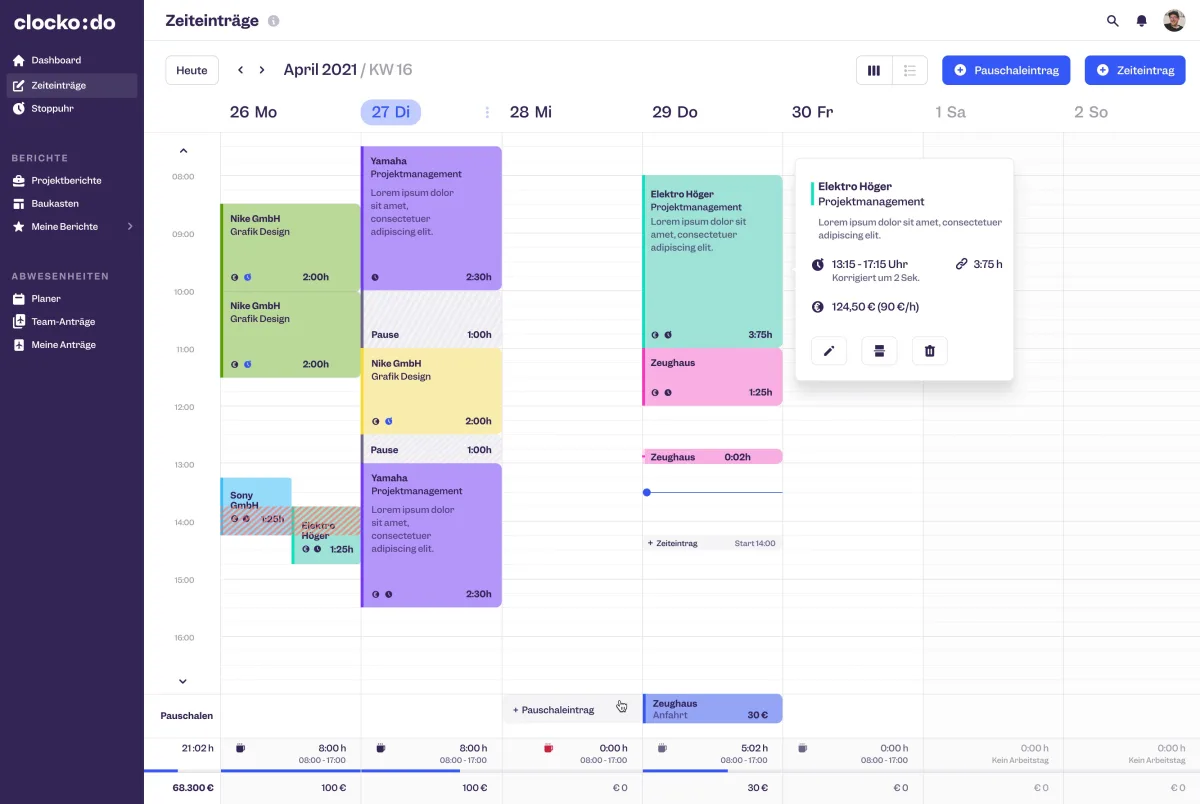This screenshot has width=1200, height=804.
Task: Open the Elektro Höger entry on Thursday
Action: pyautogui.click(x=712, y=261)
